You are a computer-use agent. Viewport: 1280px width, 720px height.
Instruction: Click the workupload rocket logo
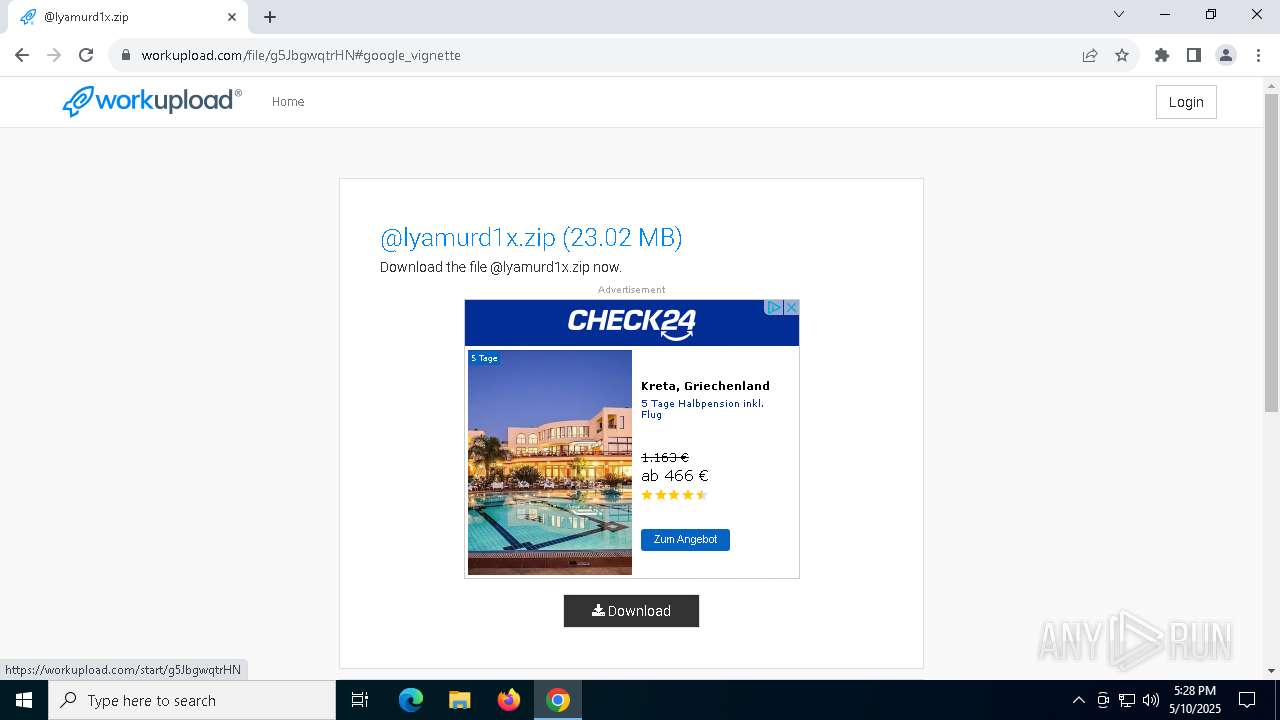click(152, 101)
